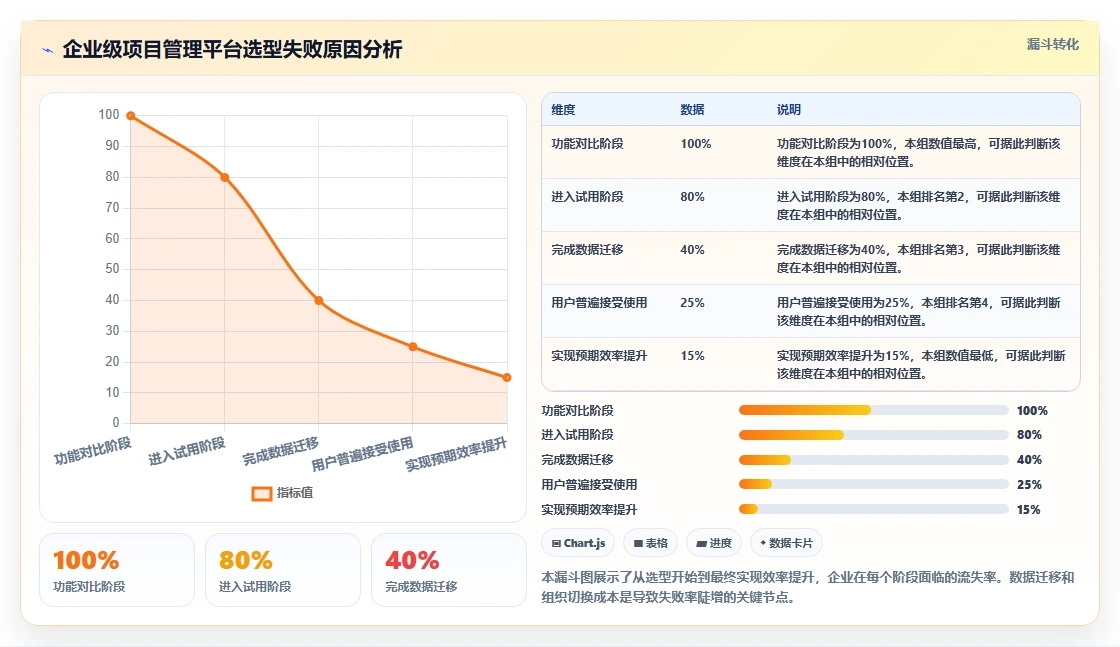Click the 100% value in the table
This screenshot has height=647, width=1120.
[x=696, y=144]
